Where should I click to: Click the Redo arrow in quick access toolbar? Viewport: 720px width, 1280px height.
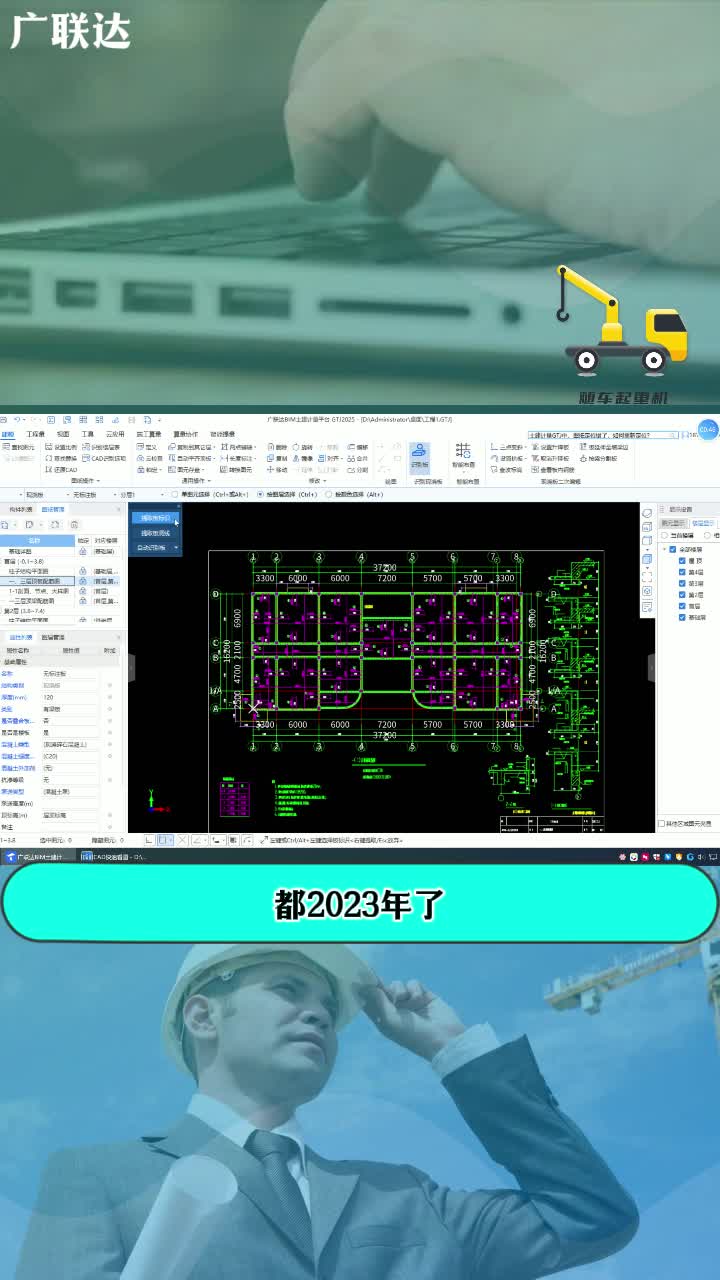(33, 420)
